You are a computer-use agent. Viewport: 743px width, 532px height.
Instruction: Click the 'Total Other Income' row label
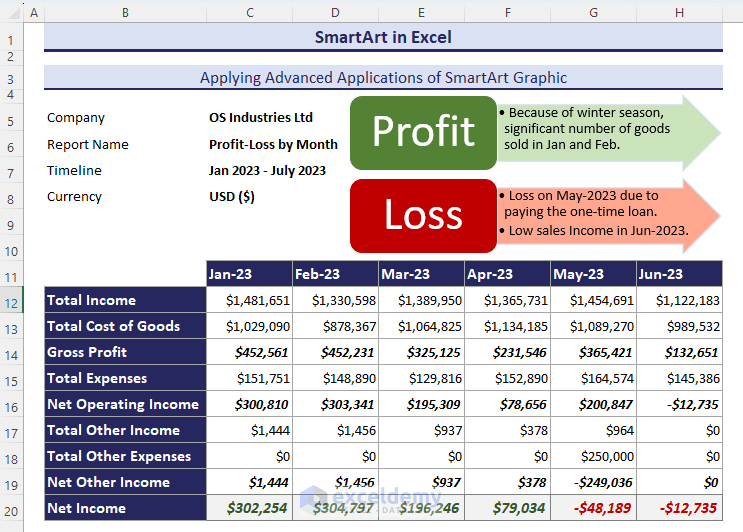126,430
